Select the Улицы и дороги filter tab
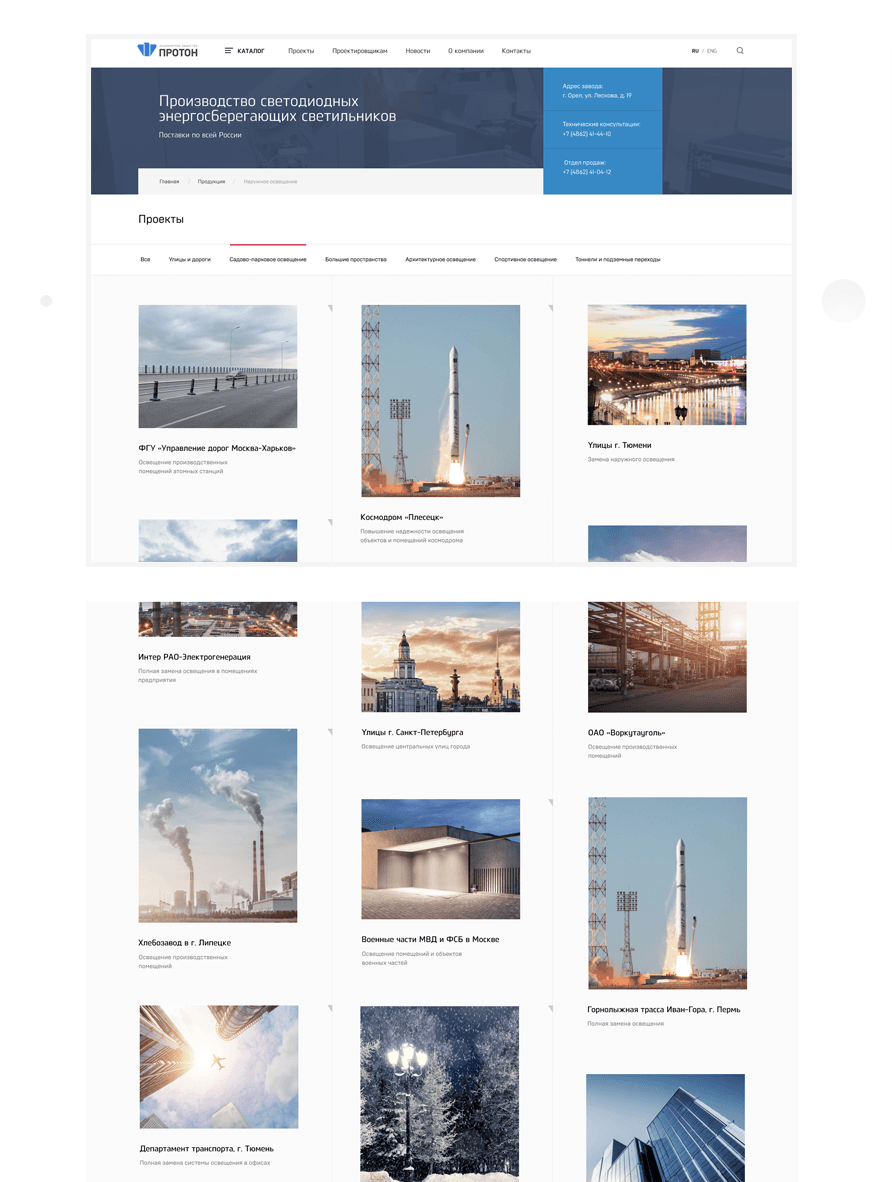The image size is (892, 1182). pos(190,259)
